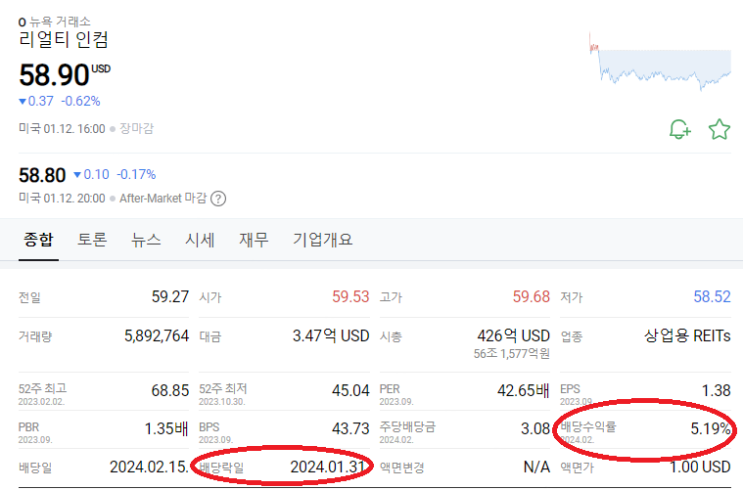
Task: Open the After-Market help question mark icon
Action: coord(218,199)
